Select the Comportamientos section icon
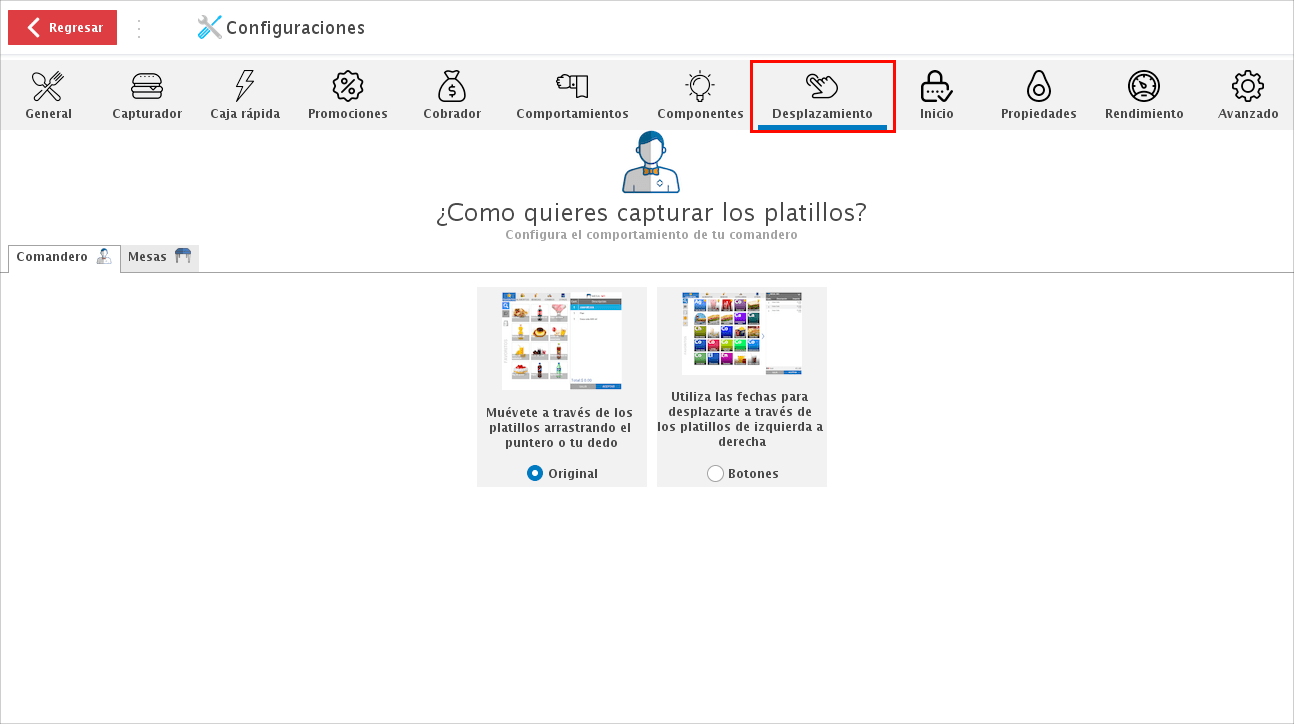Screen dimensions: 1294x724 point(572,93)
